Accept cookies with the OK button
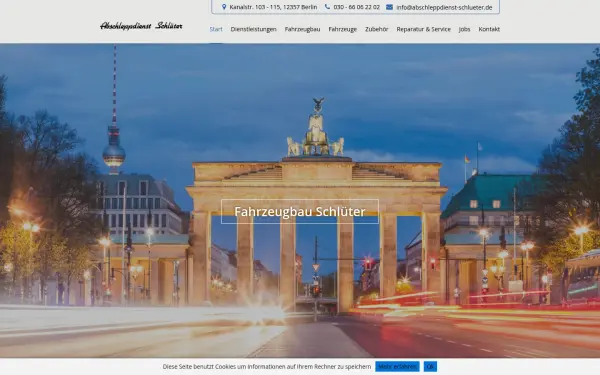The height and width of the screenshot is (375, 600). 430,367
